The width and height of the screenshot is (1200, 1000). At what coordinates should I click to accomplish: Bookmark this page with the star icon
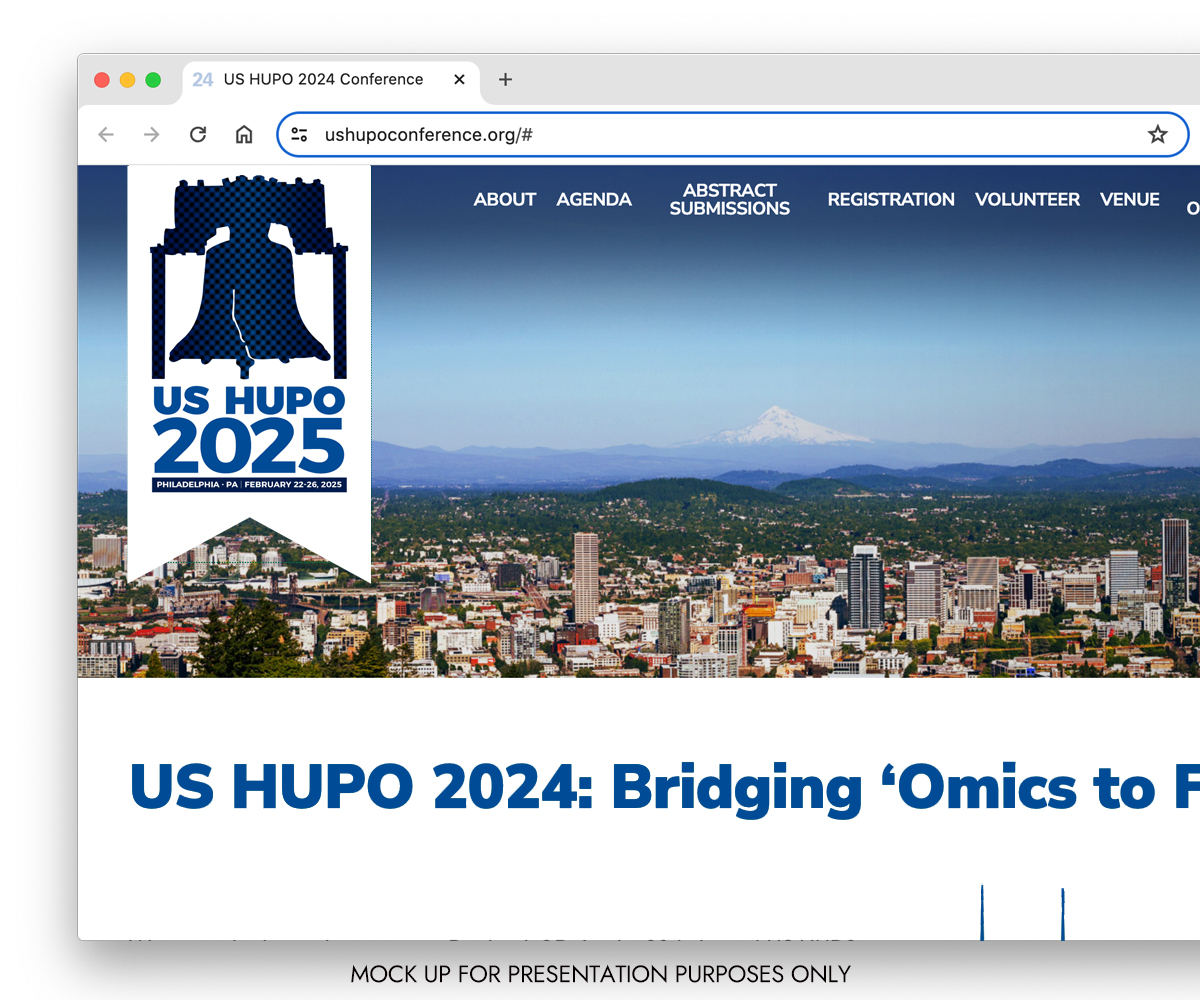click(1157, 135)
